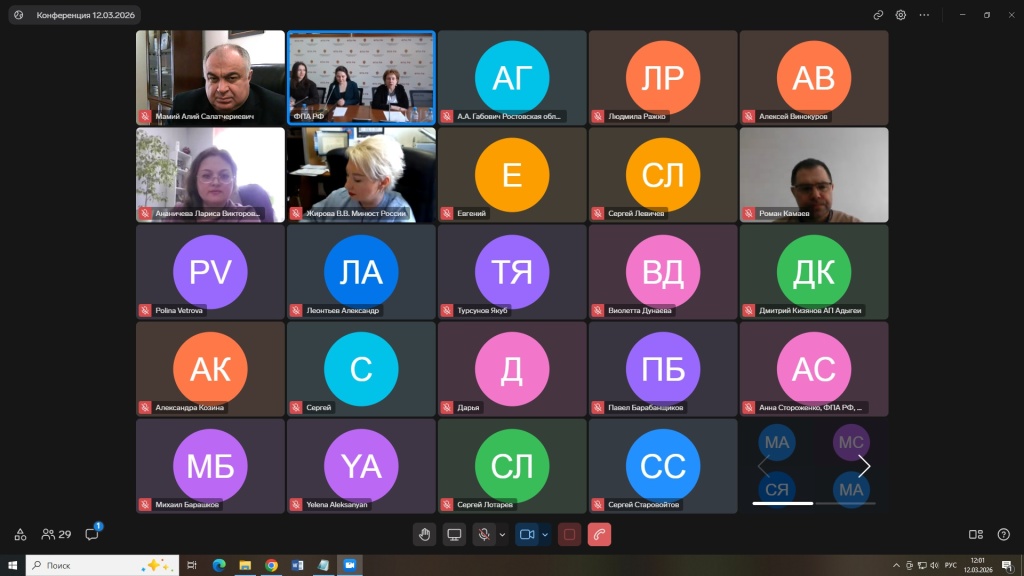Change the video layout view
The width and height of the screenshot is (1024, 576).
click(x=976, y=534)
